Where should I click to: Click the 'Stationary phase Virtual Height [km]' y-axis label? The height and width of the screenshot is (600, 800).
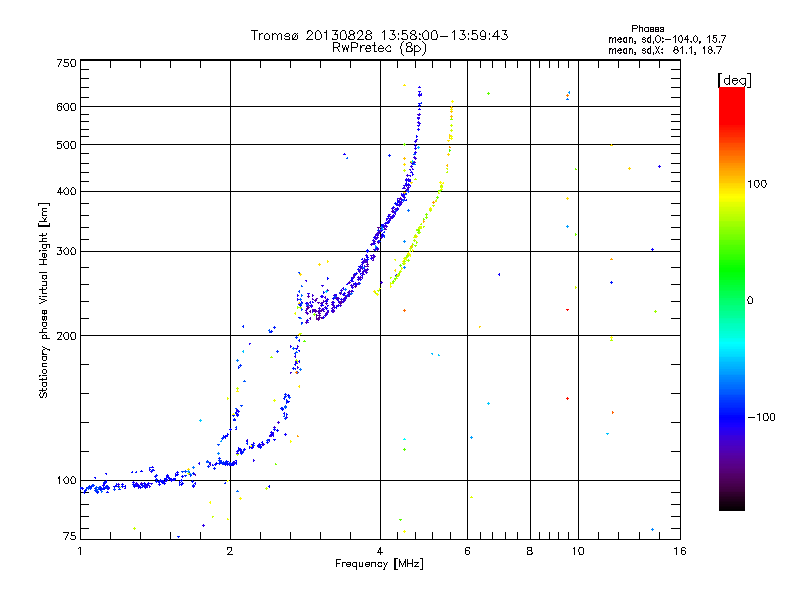click(43, 300)
